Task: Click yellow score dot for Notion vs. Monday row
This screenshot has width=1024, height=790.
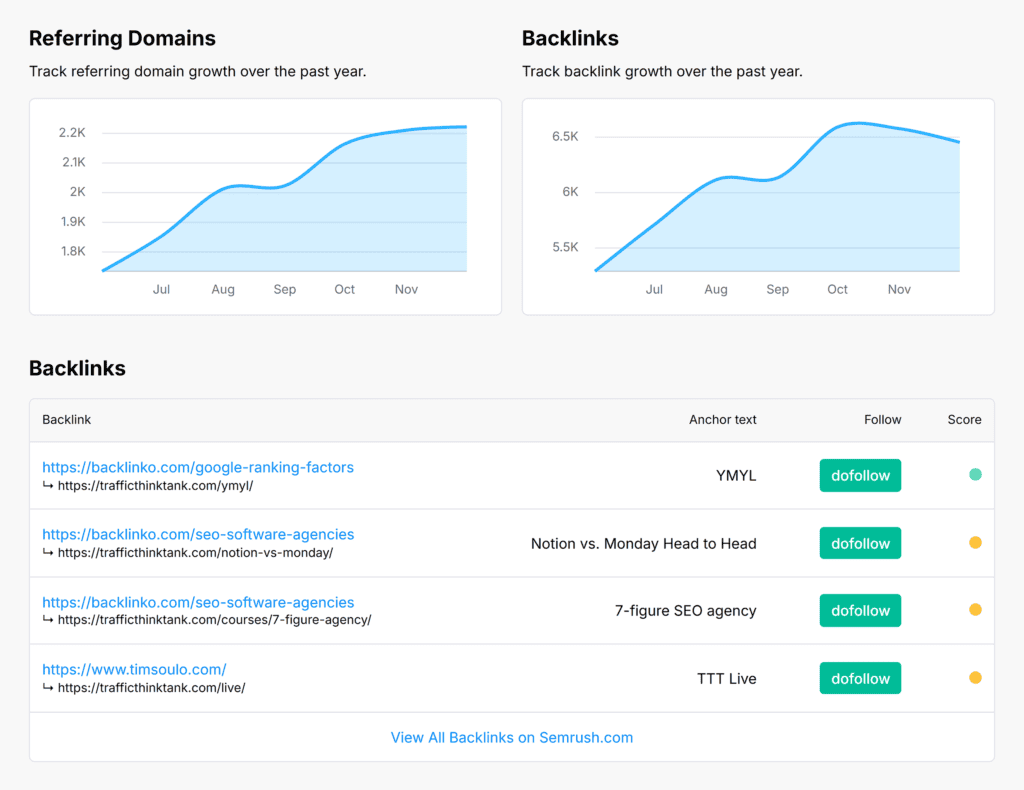Action: coord(975,543)
